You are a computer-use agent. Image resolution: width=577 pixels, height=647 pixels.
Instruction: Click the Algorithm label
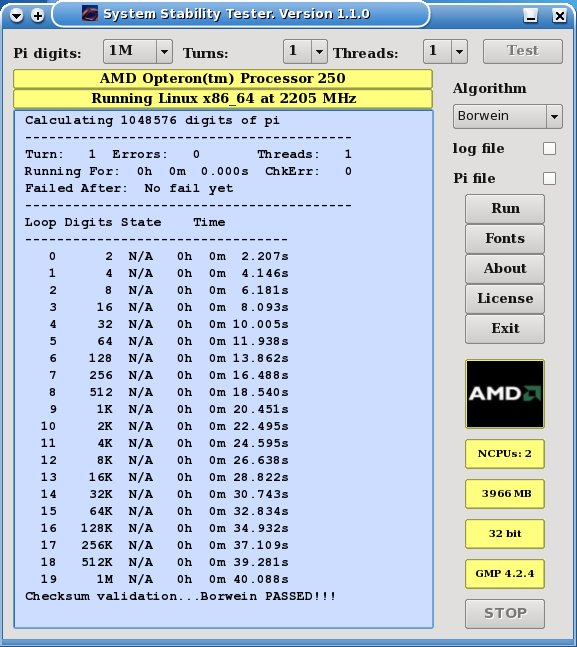(x=490, y=88)
